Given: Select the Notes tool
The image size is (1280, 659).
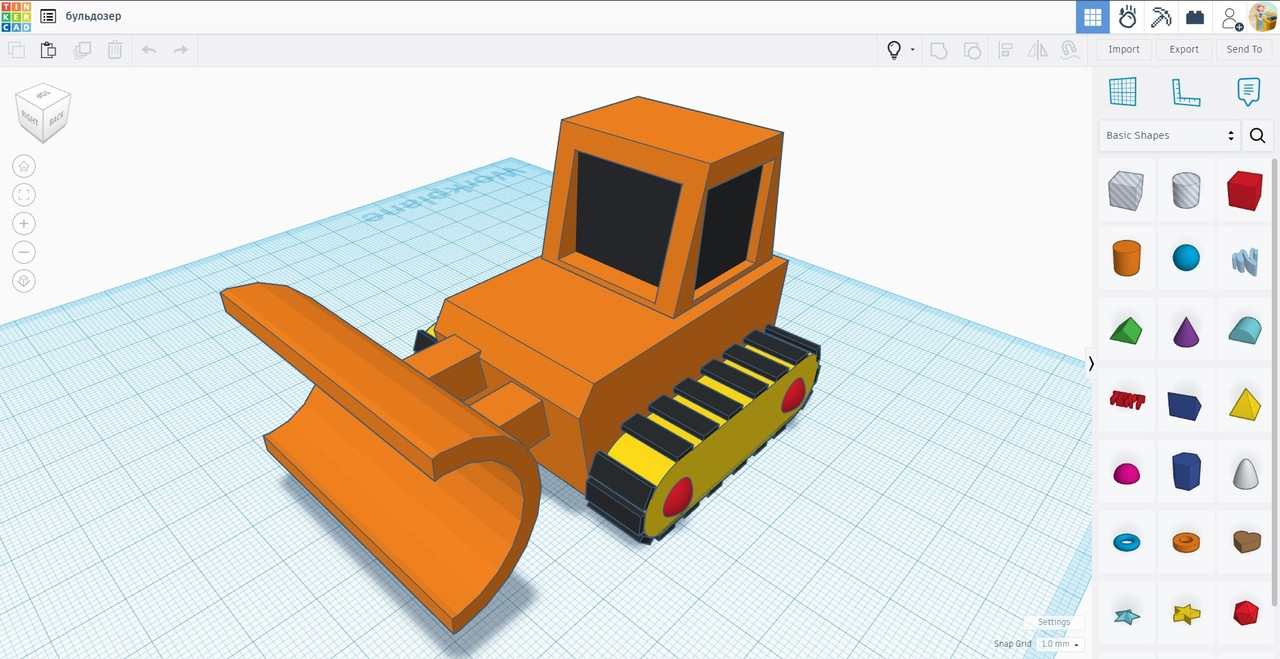Looking at the screenshot, I should (1248, 92).
